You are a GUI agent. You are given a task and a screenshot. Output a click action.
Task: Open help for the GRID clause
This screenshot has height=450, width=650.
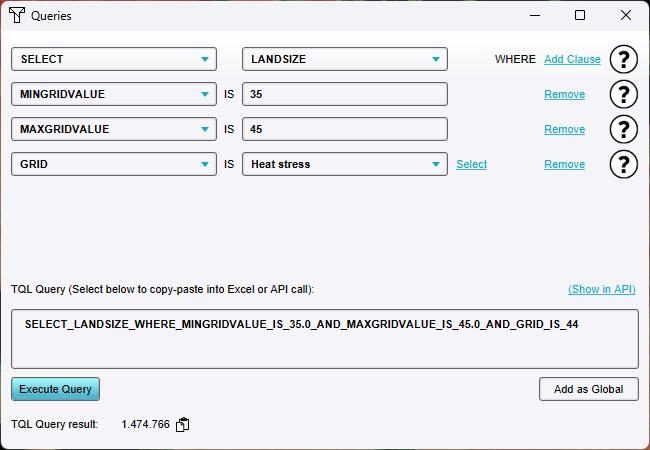[x=624, y=164]
